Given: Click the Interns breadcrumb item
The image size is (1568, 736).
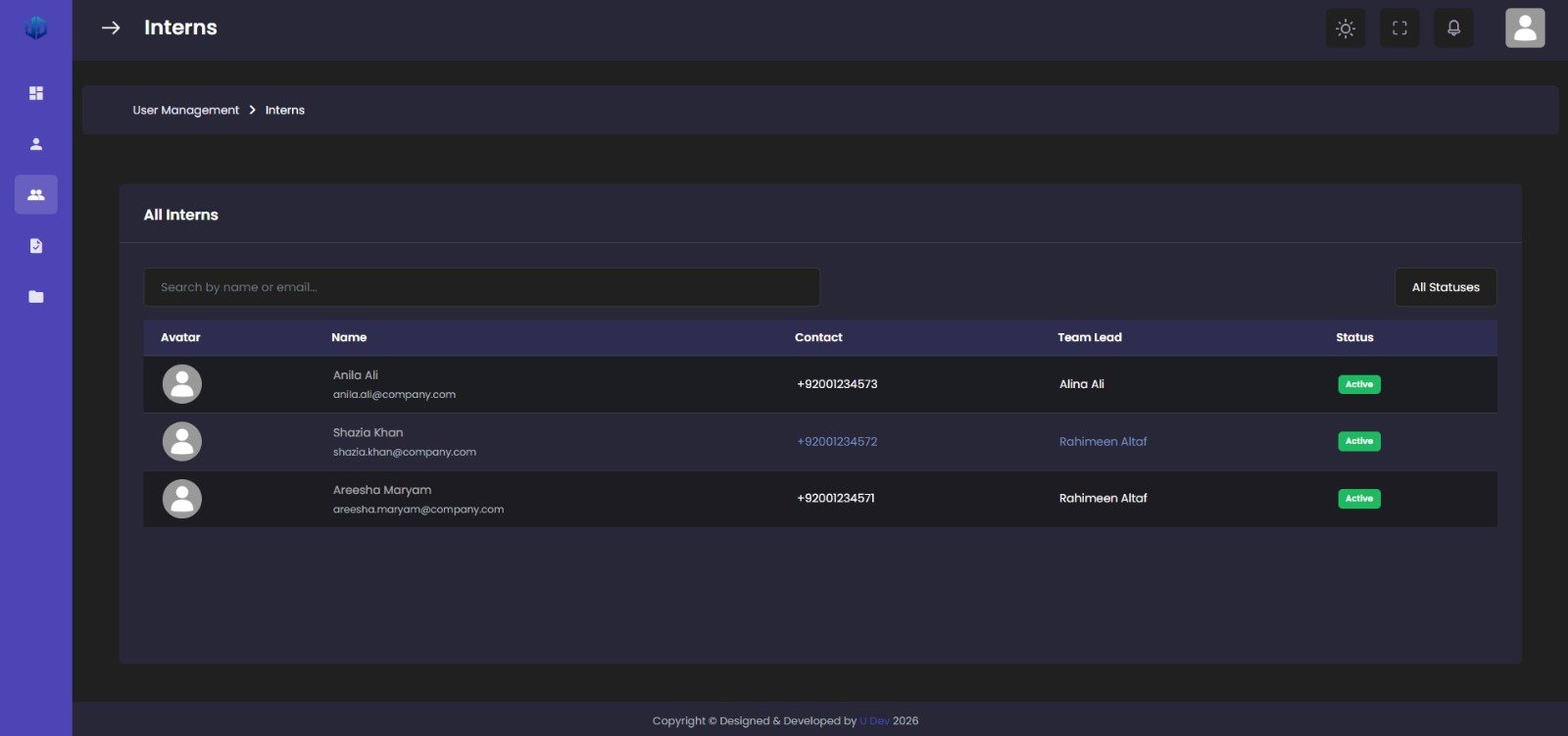Looking at the screenshot, I should [285, 110].
